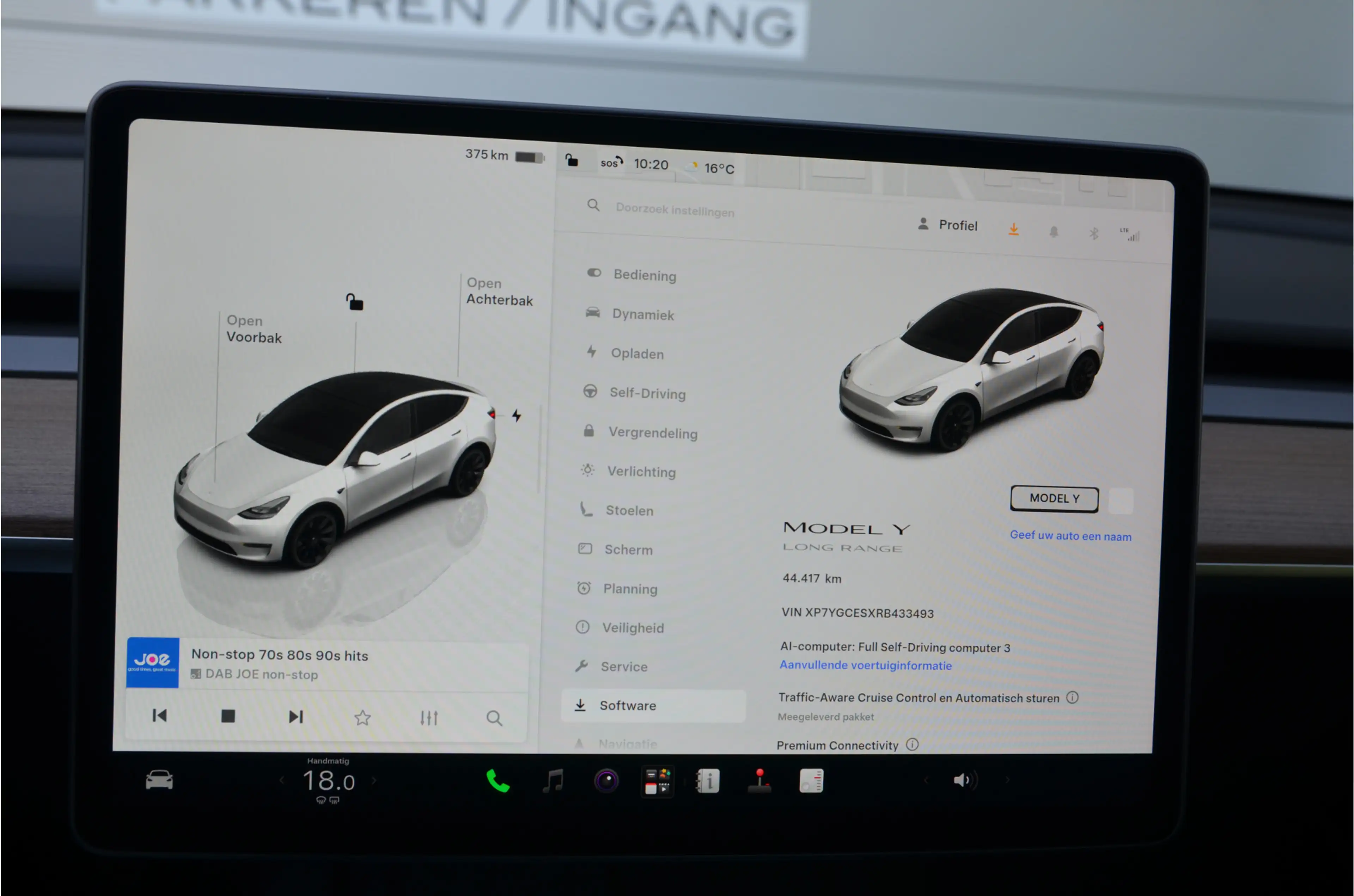Lower volume with left chevron
The height and width of the screenshot is (896, 1354).
click(926, 780)
